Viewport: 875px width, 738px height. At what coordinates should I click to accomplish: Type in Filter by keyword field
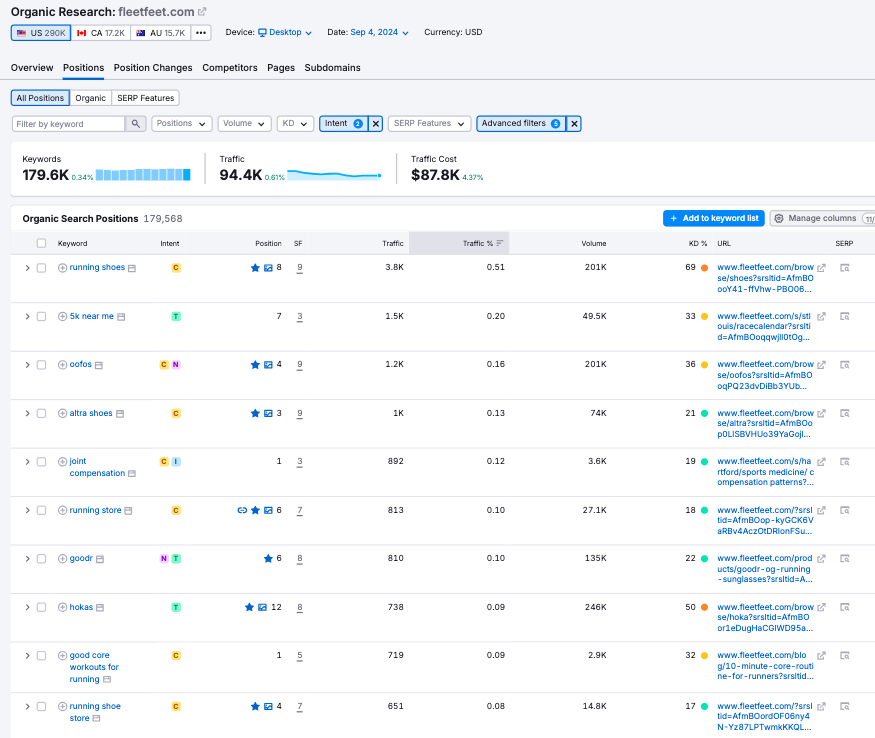68,124
